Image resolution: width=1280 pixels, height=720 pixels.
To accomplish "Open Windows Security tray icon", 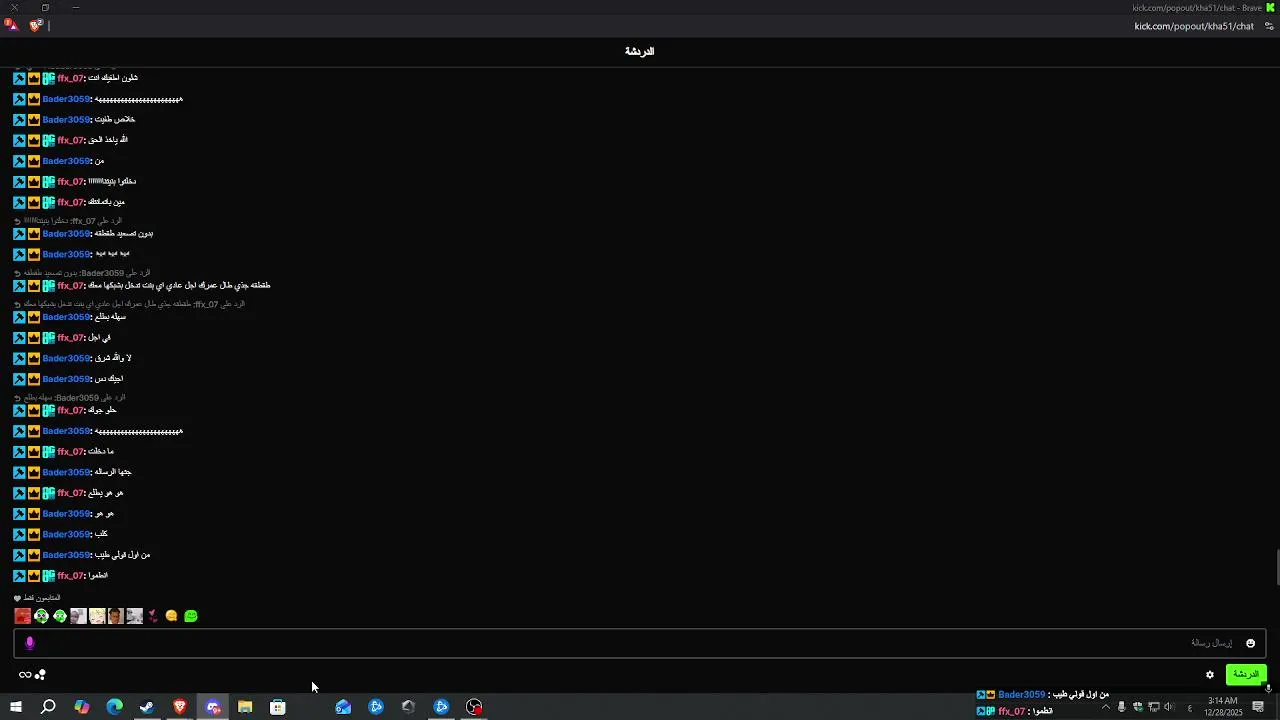I will pyautogui.click(x=1137, y=707).
